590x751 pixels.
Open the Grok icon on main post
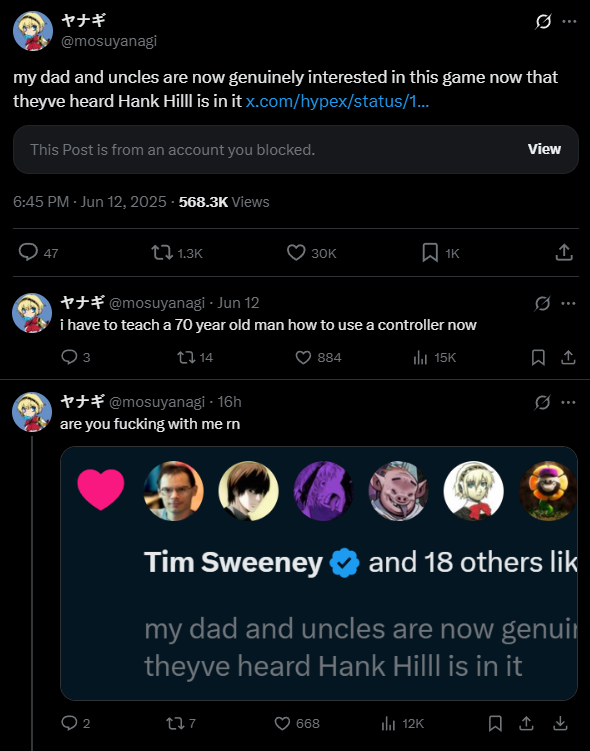(543, 22)
